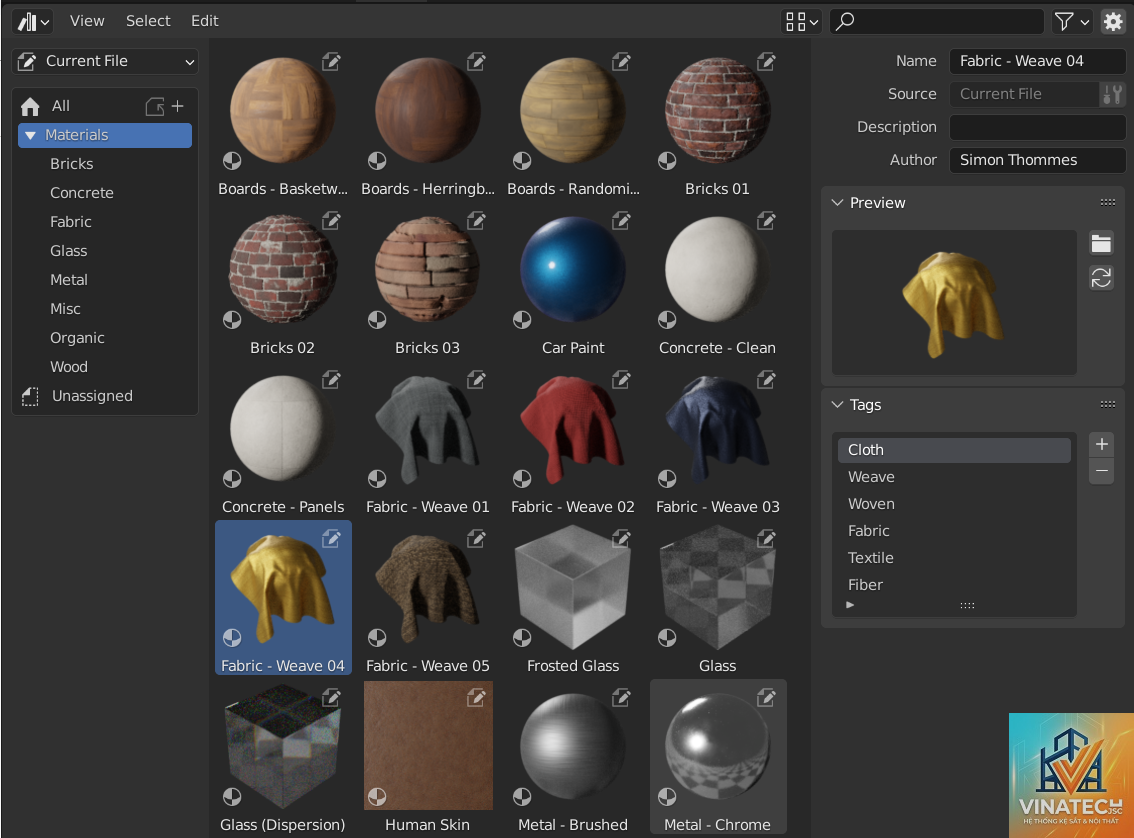Click material sphere icon on Fabric - Weave 05
This screenshot has width=1134, height=838.
point(377,638)
